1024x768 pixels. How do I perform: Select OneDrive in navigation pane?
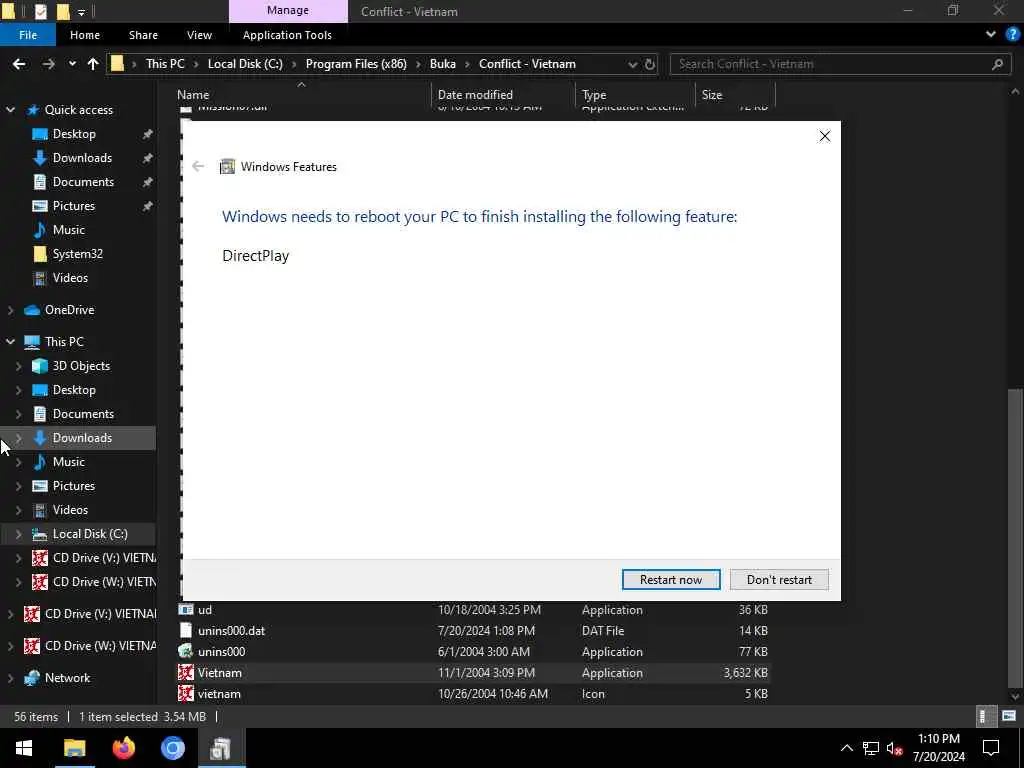coord(69,310)
